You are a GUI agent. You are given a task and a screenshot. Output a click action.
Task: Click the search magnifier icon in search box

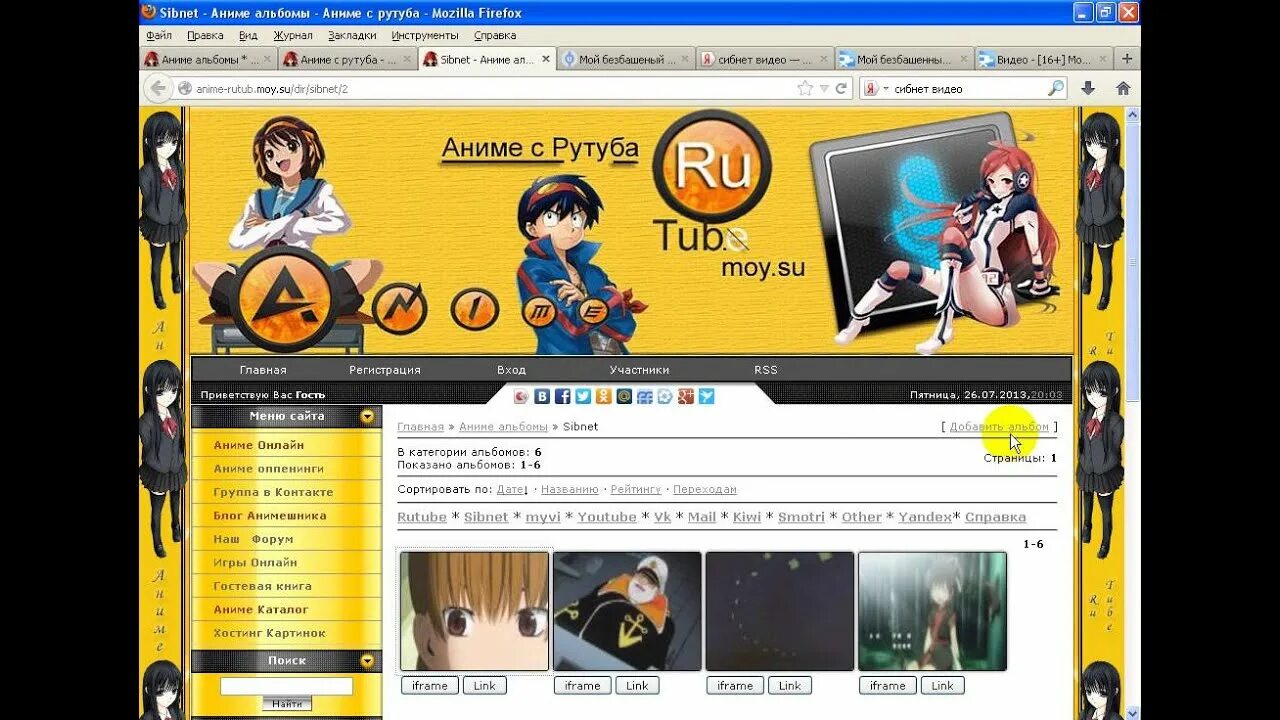pyautogui.click(x=1056, y=88)
